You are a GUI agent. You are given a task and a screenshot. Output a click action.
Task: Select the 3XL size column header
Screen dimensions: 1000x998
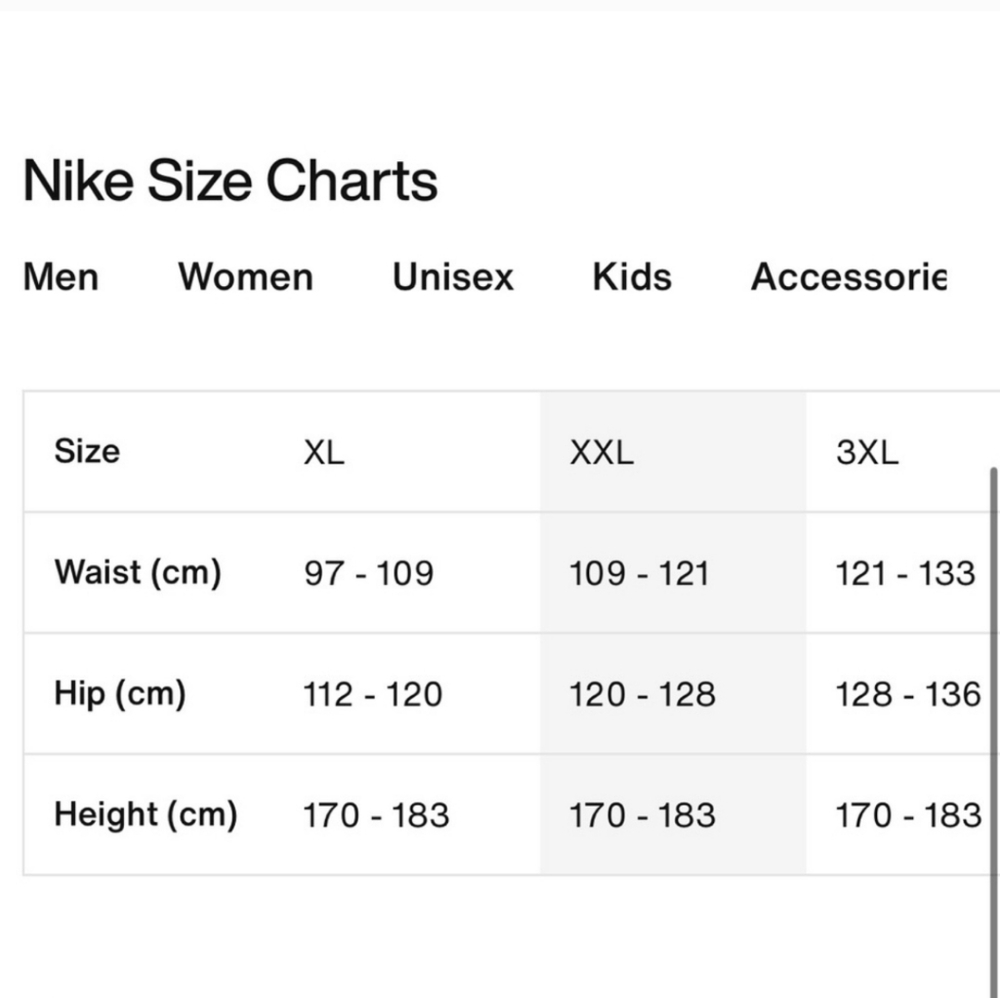pyautogui.click(x=868, y=452)
